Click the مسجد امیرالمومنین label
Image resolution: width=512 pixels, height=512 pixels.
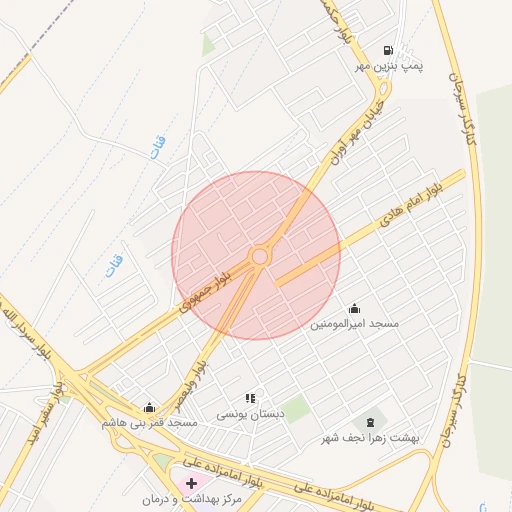pyautogui.click(x=355, y=324)
